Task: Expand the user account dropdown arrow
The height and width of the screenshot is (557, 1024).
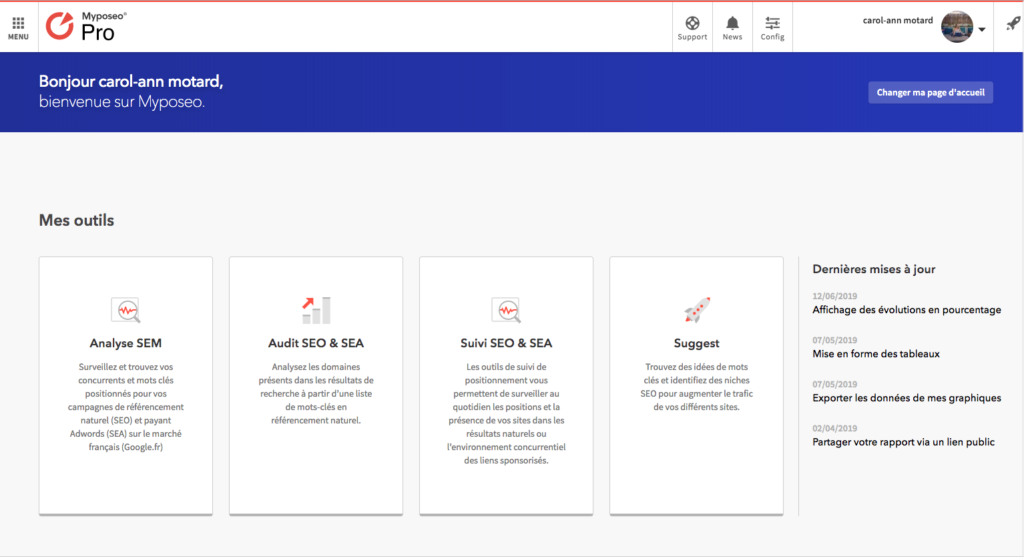Action: pyautogui.click(x=982, y=29)
